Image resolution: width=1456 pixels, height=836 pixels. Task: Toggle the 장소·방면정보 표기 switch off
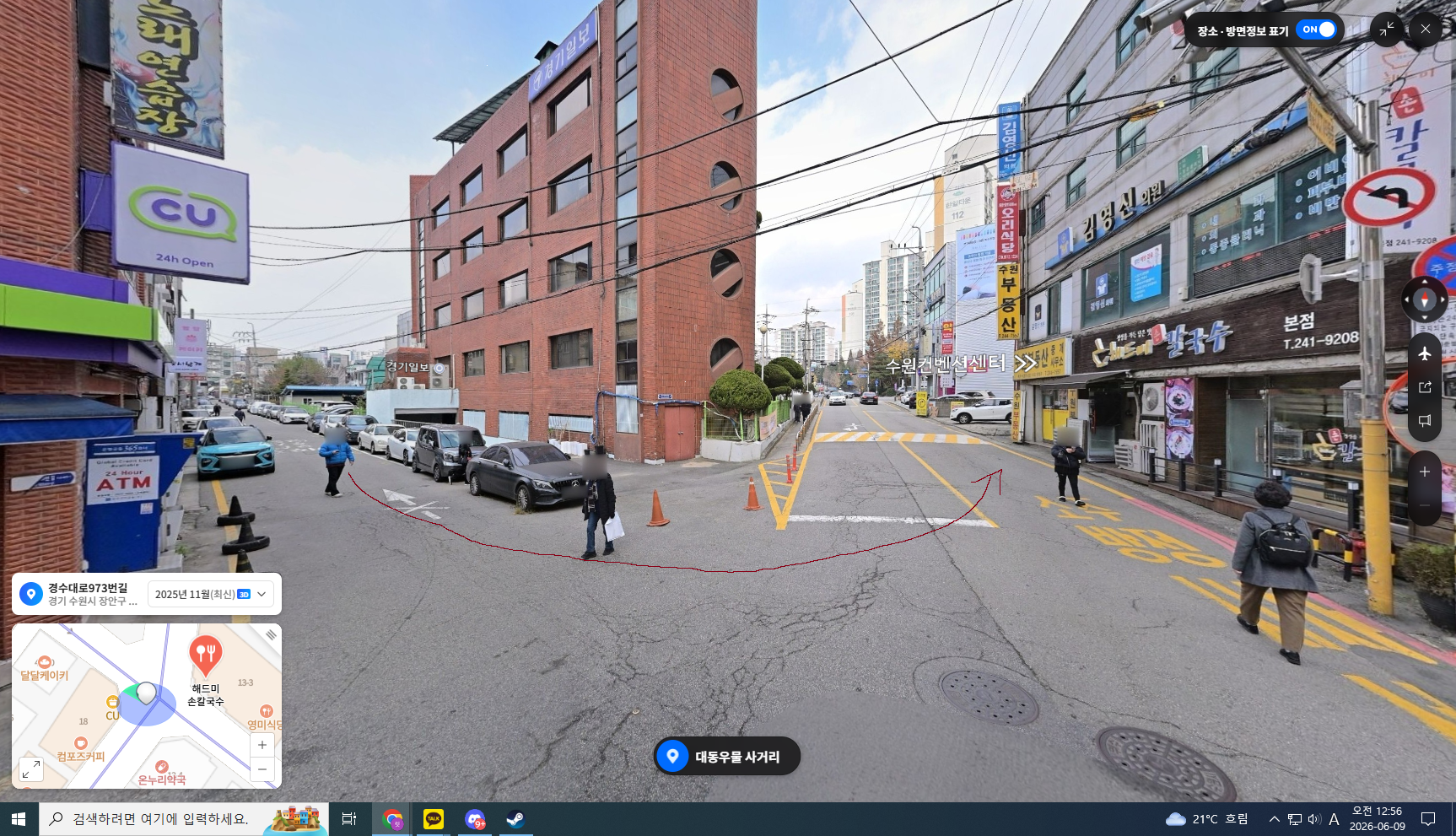[1317, 30]
